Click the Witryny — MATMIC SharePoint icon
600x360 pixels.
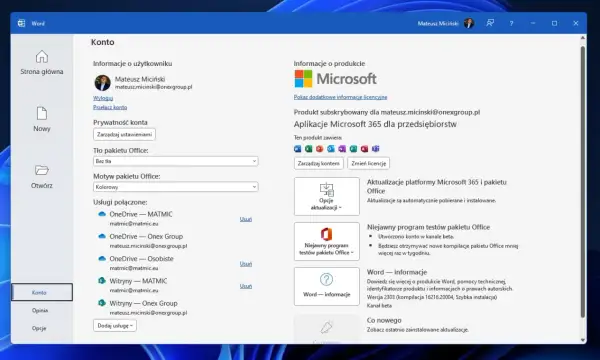[x=102, y=281]
